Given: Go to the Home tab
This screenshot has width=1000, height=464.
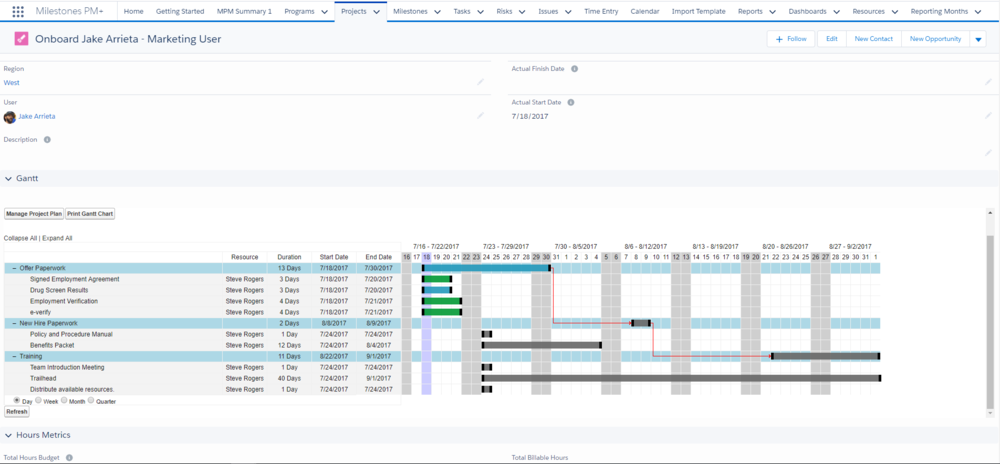Looking at the screenshot, I should tap(133, 11).
